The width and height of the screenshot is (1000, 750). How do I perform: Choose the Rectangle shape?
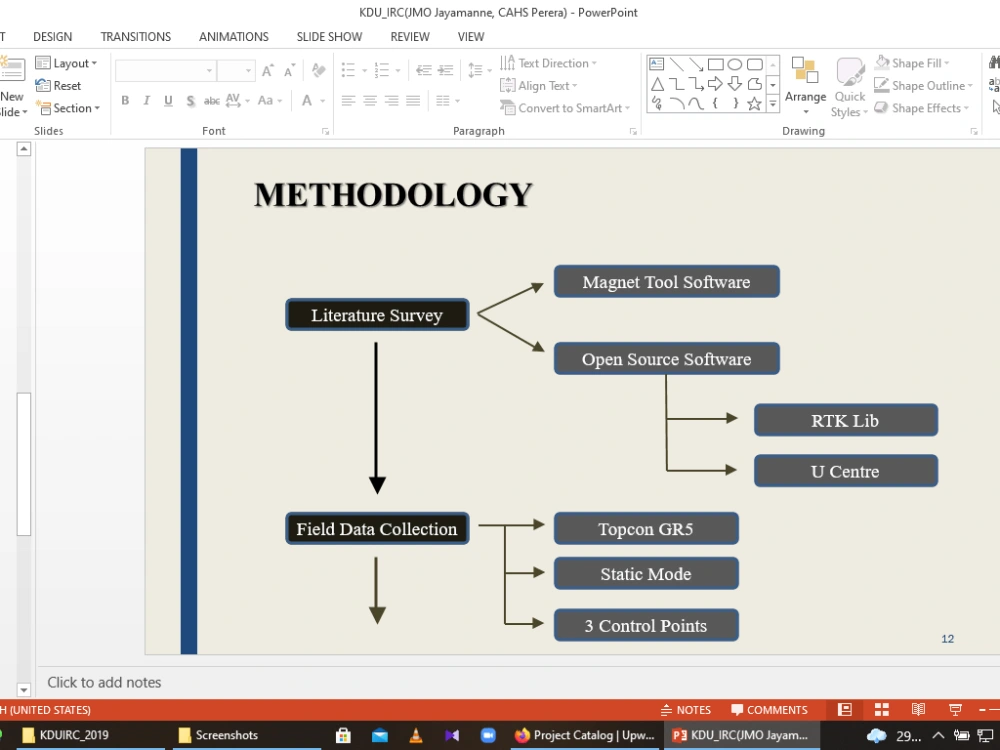[716, 64]
